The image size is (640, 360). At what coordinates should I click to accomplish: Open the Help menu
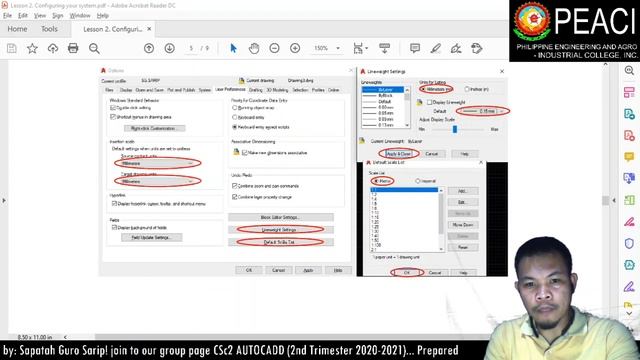coord(102,16)
